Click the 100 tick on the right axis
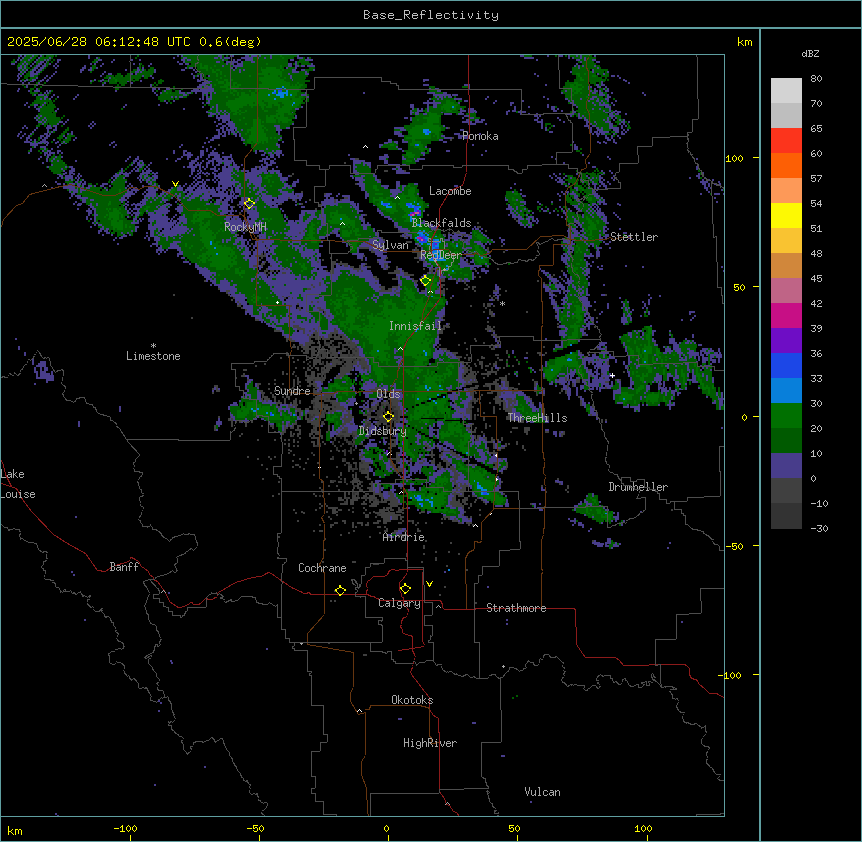Image resolution: width=862 pixels, height=842 pixels. point(734,158)
